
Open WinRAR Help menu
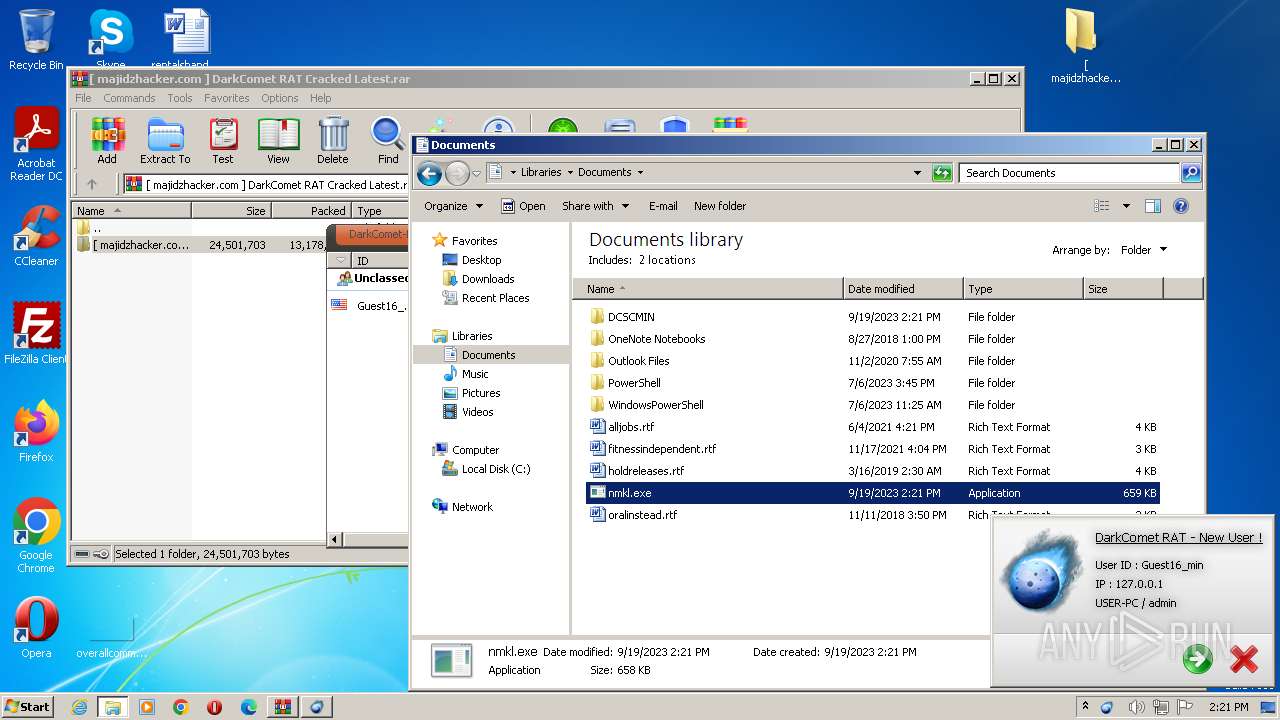click(x=320, y=98)
